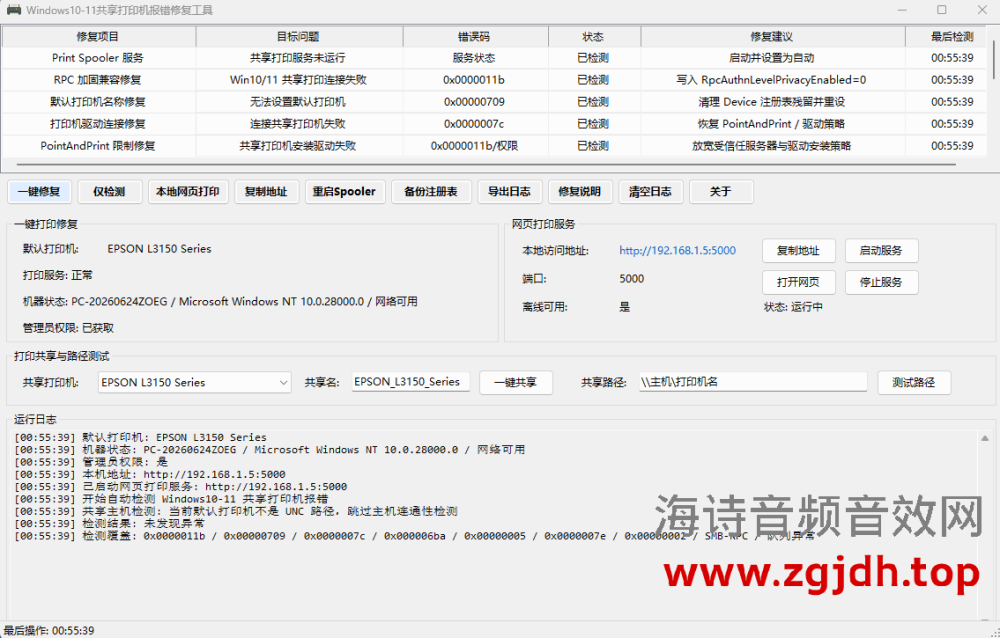Viewport: 1000px width, 638px height.
Task: Click 写入 RpcAuthnLevelPrivacyEnabled=0 cell
Action: pyautogui.click(x=772, y=80)
